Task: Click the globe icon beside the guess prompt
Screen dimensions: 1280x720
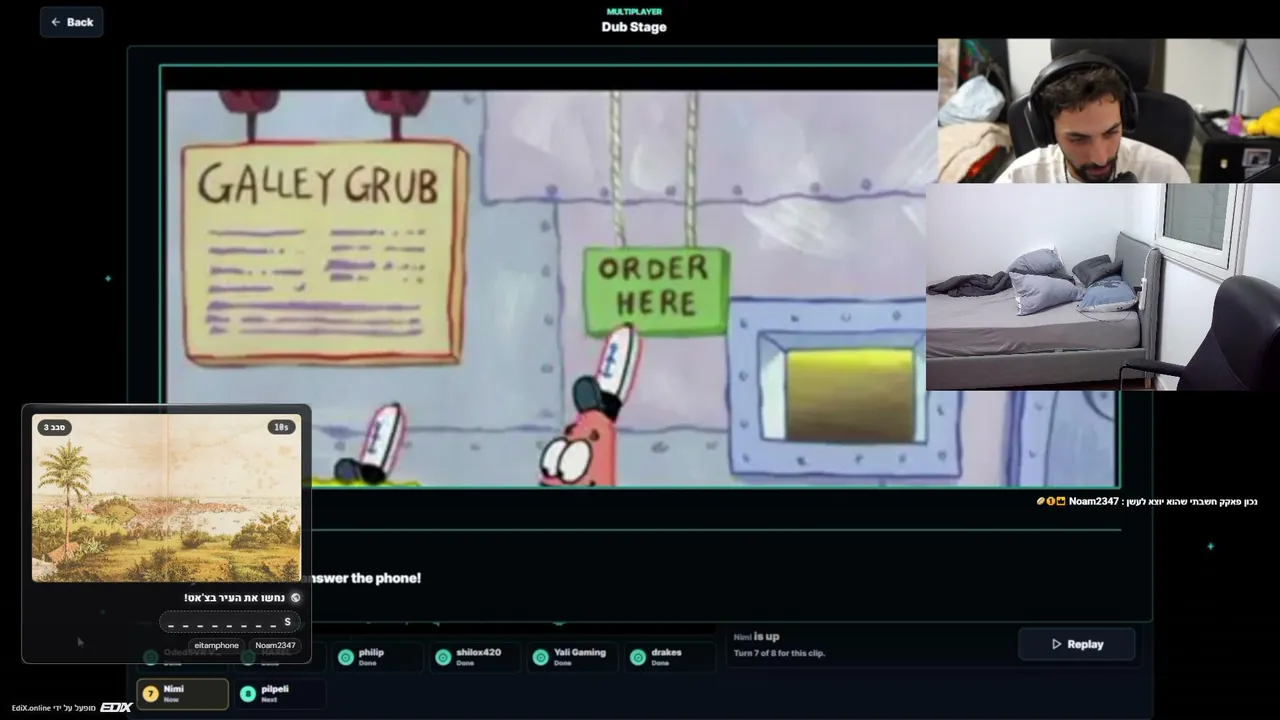Action: tap(295, 598)
